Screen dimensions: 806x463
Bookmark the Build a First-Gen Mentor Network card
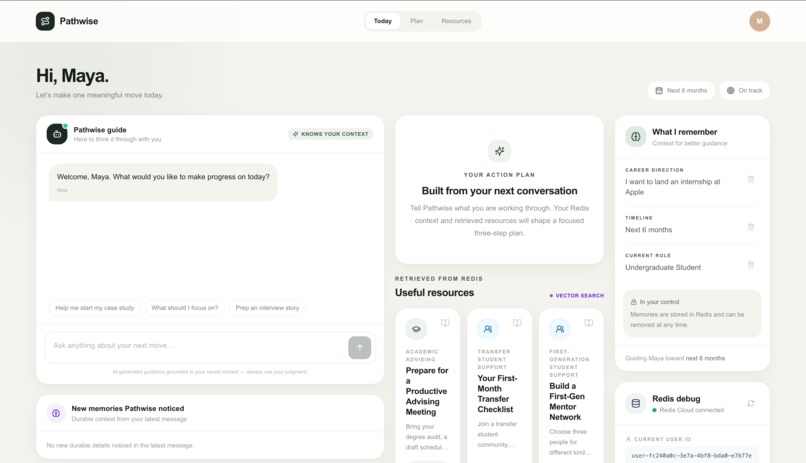point(589,323)
